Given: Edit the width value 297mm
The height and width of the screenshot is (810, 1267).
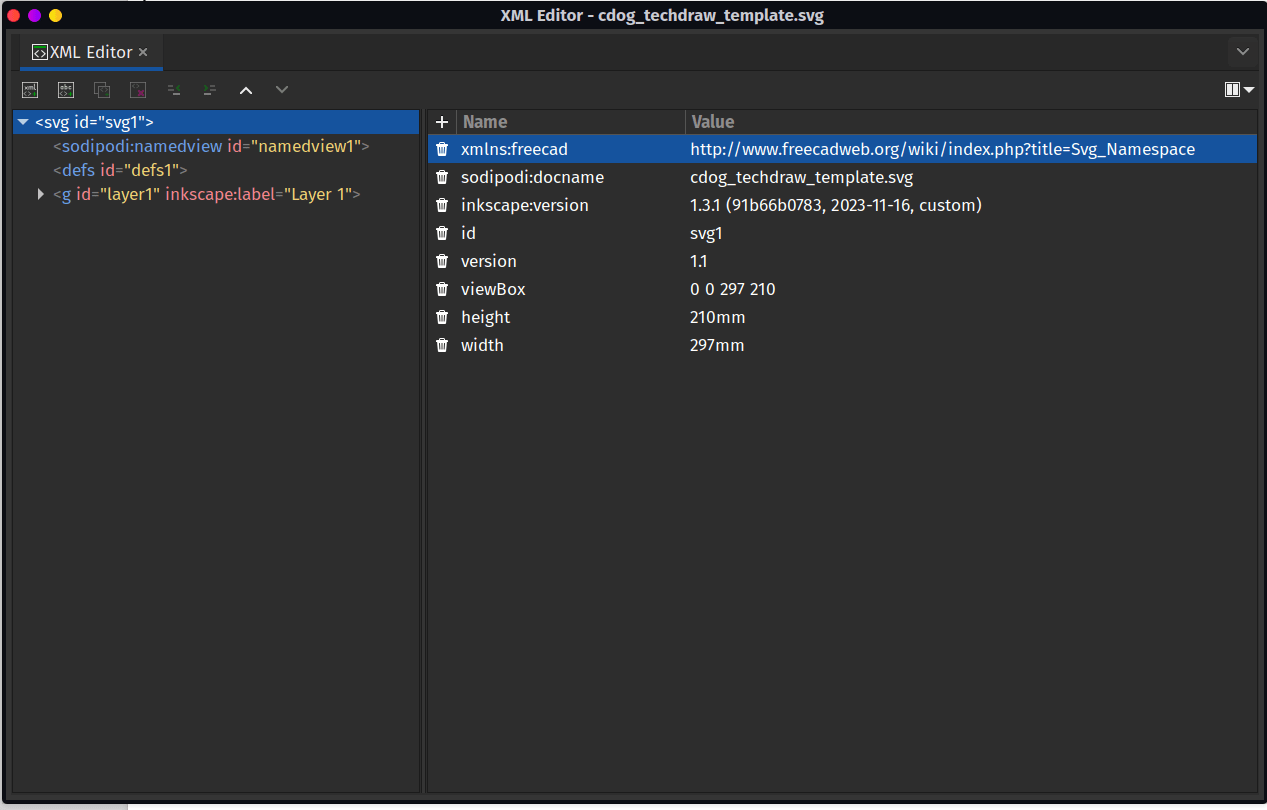Looking at the screenshot, I should point(717,345).
